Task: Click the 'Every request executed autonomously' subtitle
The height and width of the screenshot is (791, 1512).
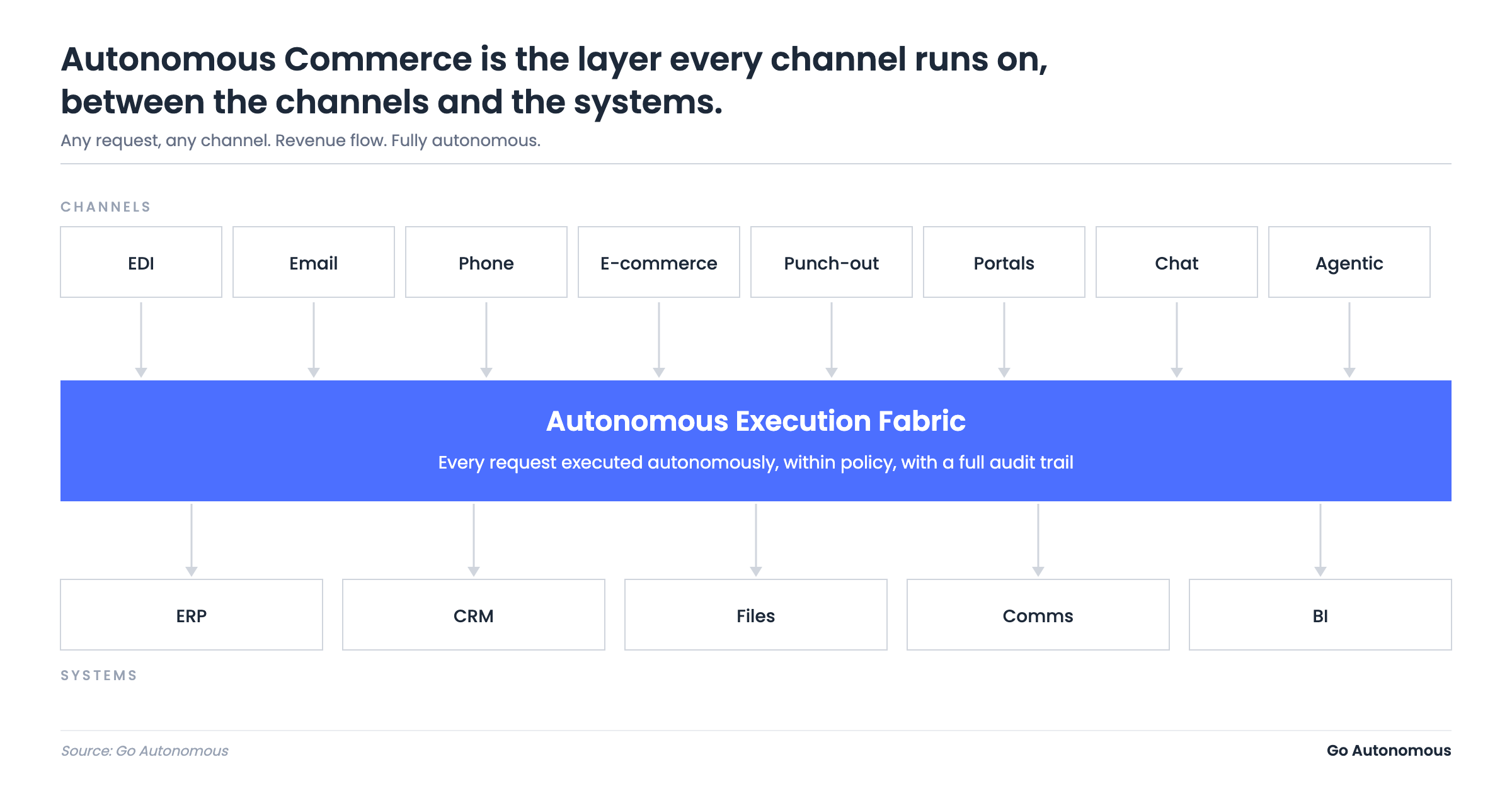Action: click(x=756, y=462)
